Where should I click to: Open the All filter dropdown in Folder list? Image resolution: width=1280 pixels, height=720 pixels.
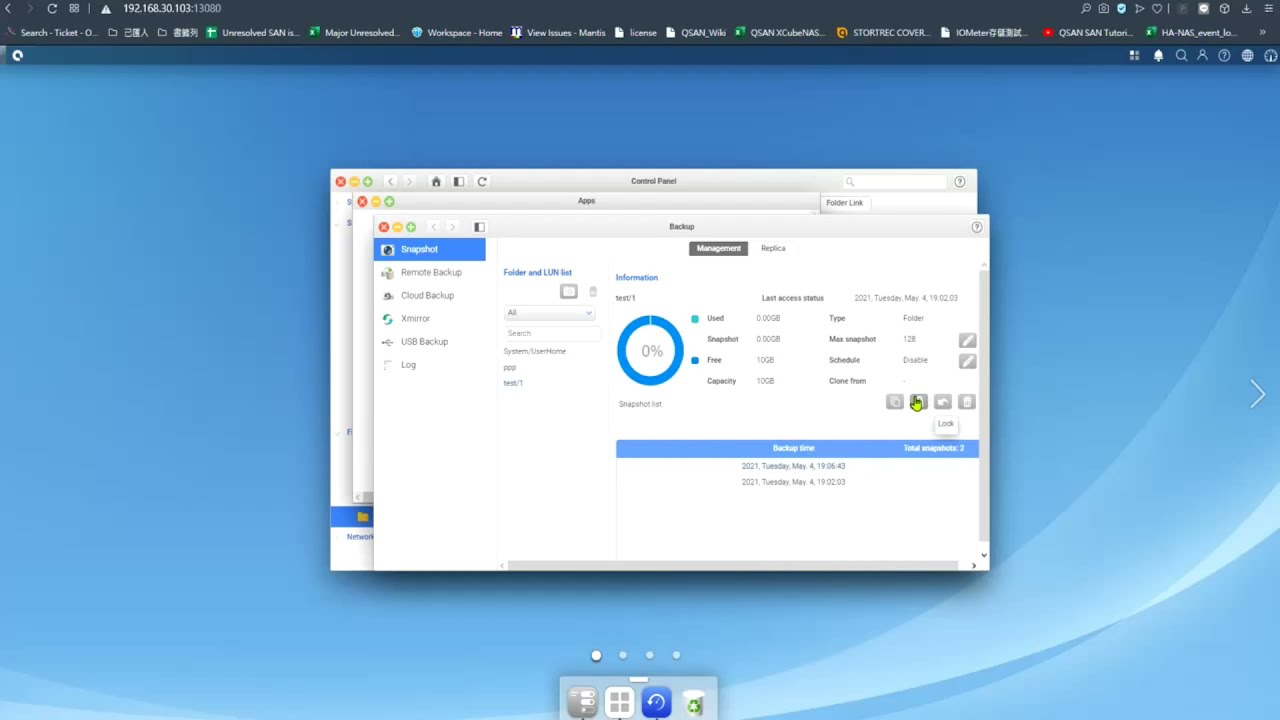pyautogui.click(x=549, y=313)
